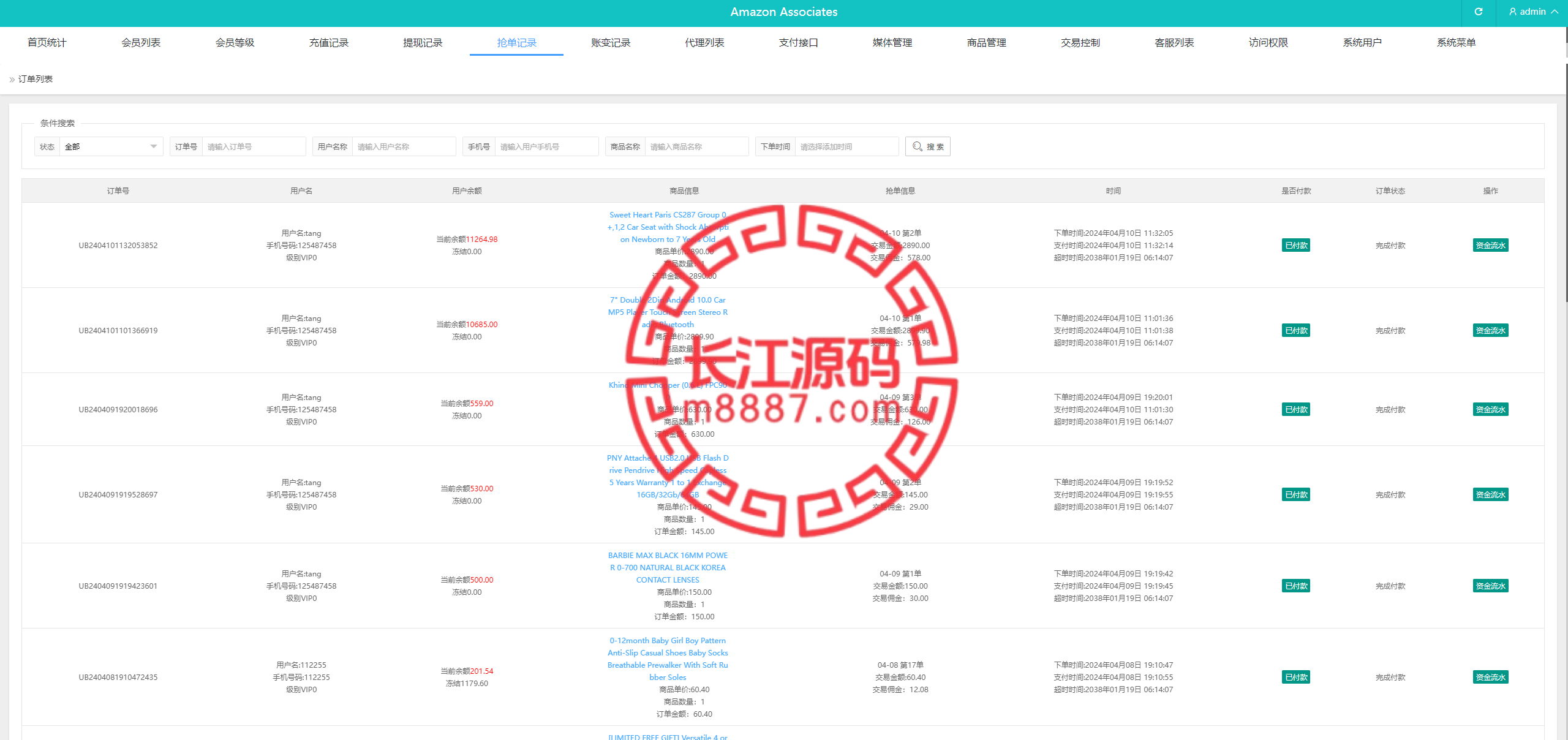Open PNY Attache USB Flash Drive link

pos(668,477)
